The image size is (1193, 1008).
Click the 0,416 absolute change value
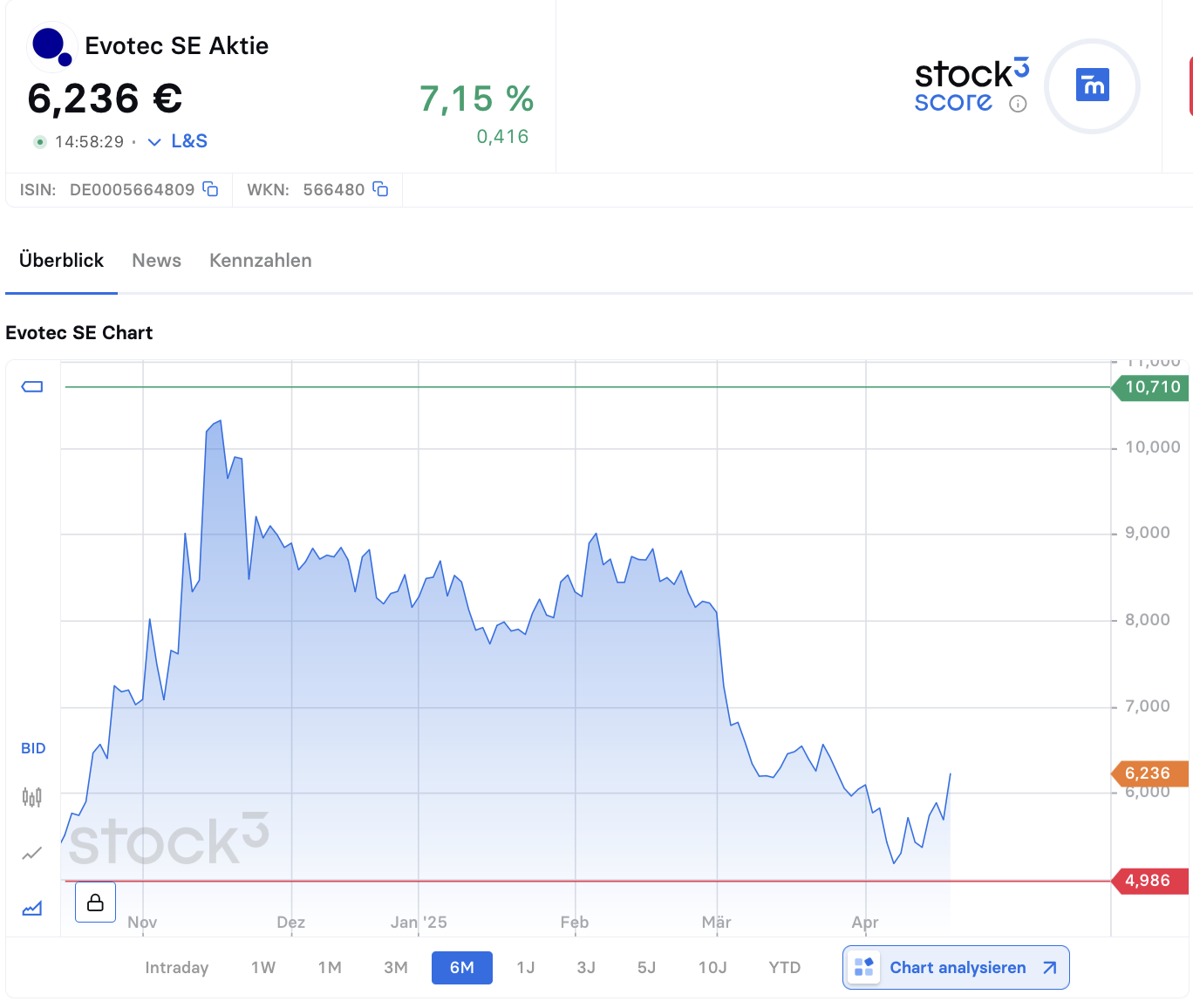pos(502,137)
